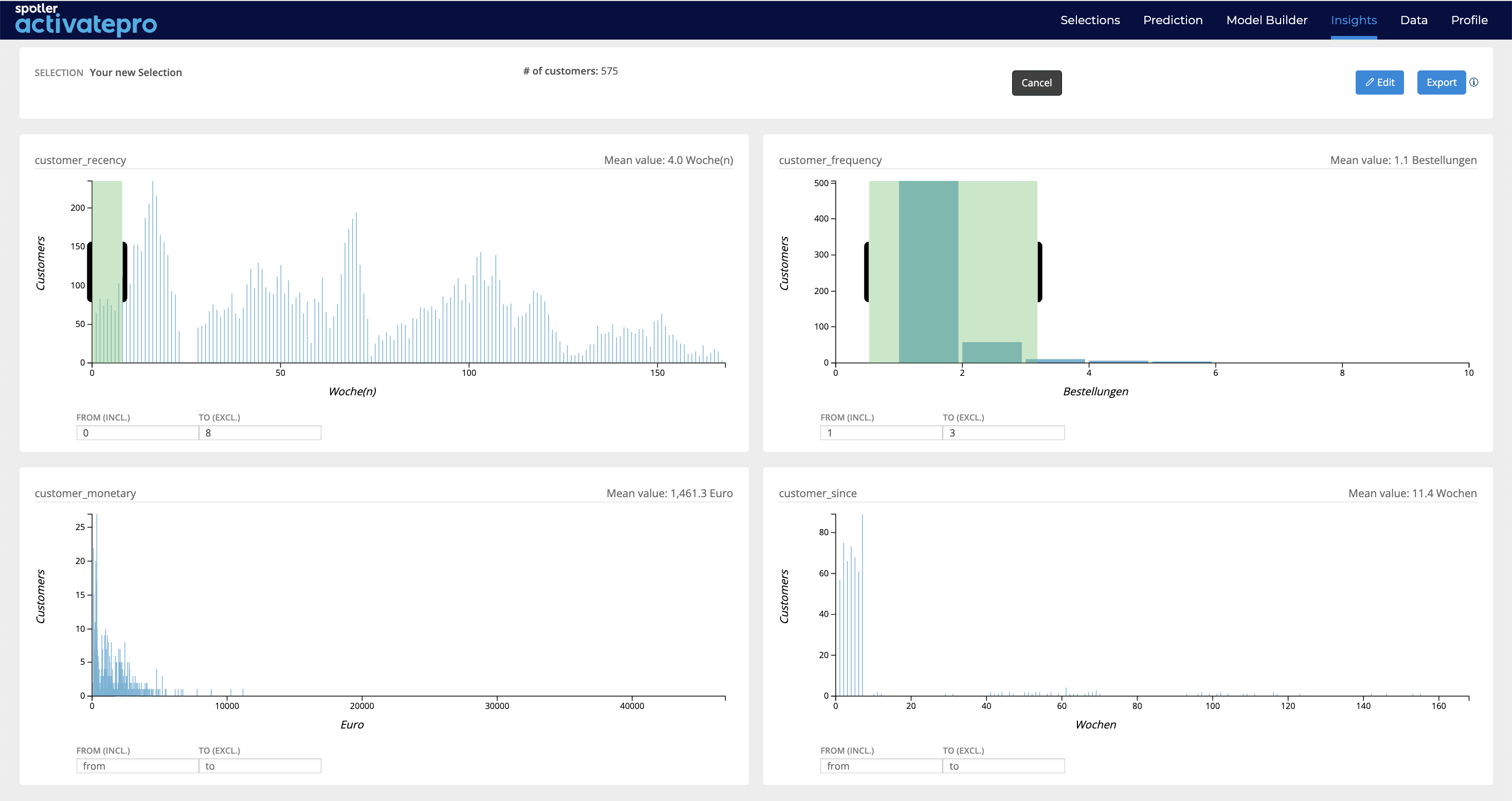The width and height of the screenshot is (1512, 801).
Task: Switch to Model Builder
Action: (1267, 20)
